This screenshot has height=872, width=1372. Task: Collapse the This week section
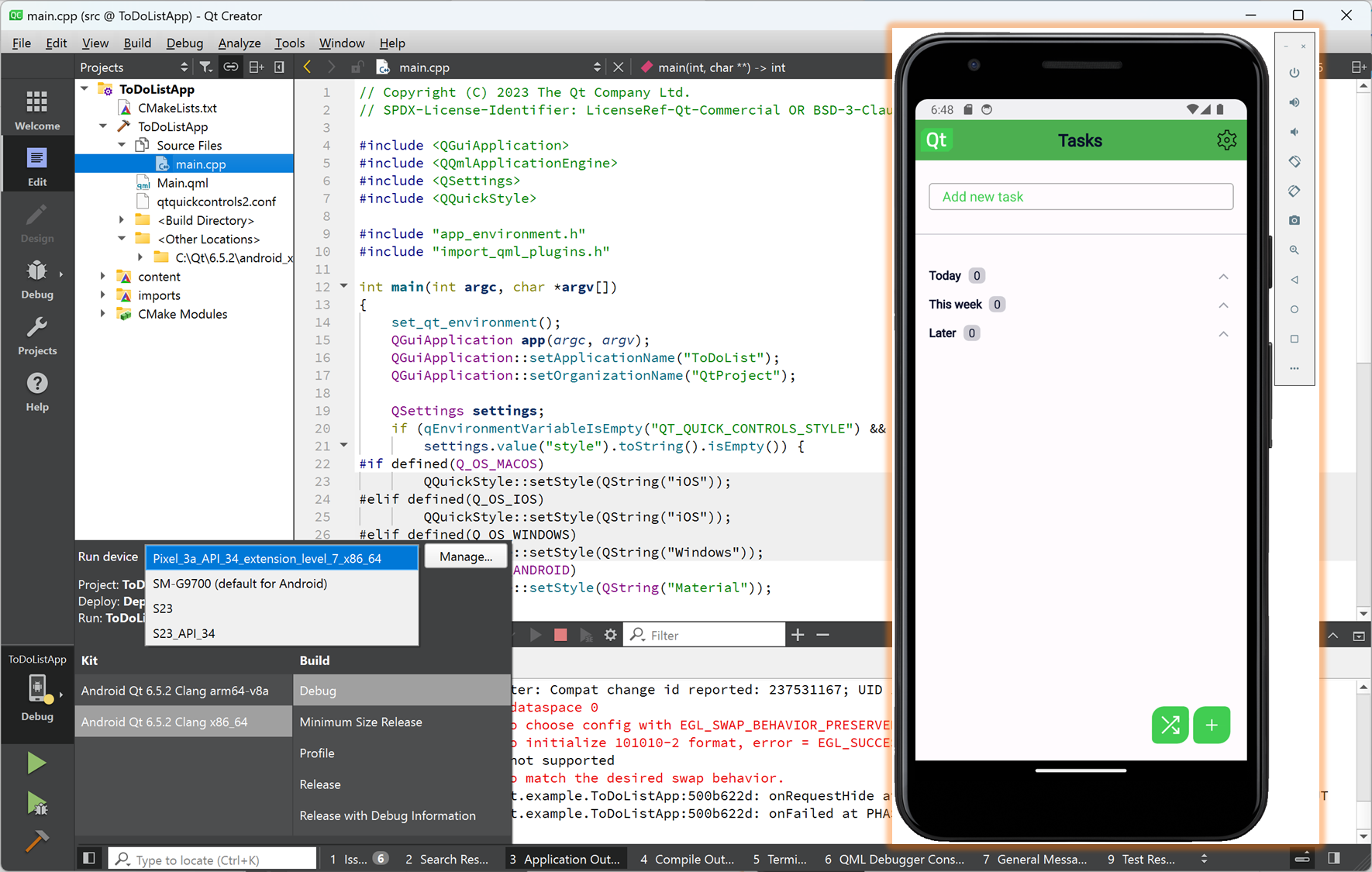point(1223,305)
